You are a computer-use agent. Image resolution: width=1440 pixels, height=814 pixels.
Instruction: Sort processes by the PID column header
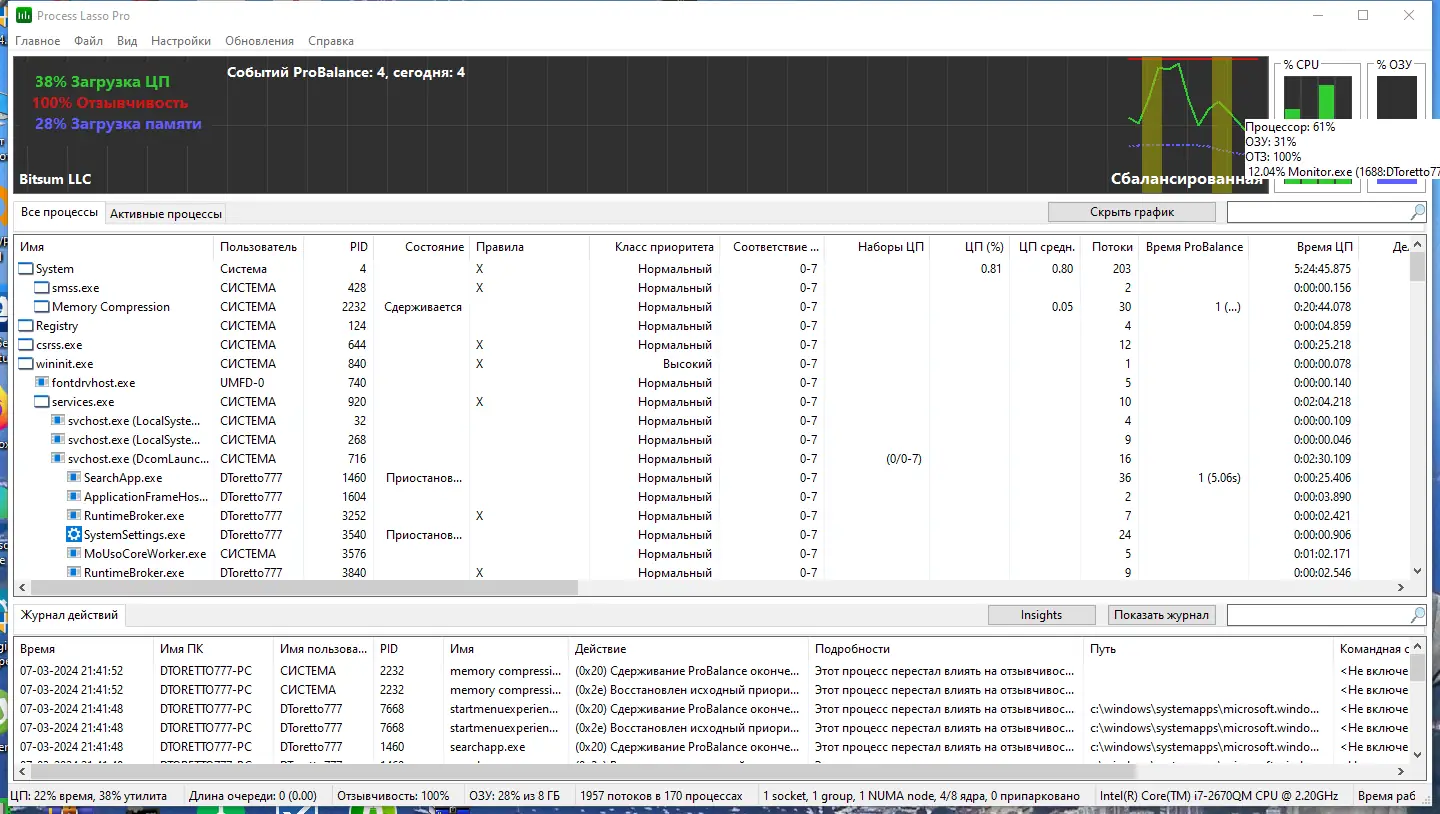point(337,247)
